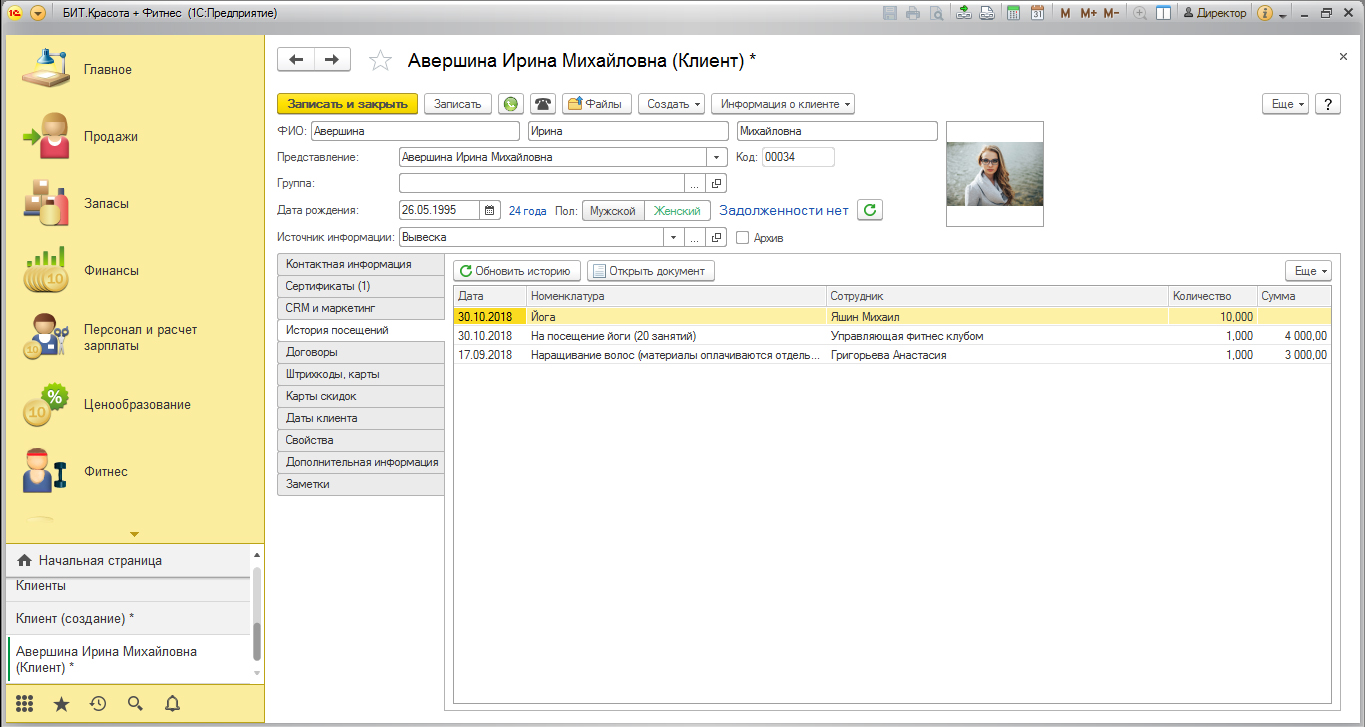
Task: Open search magnifier in bottom panel
Action: click(x=135, y=703)
